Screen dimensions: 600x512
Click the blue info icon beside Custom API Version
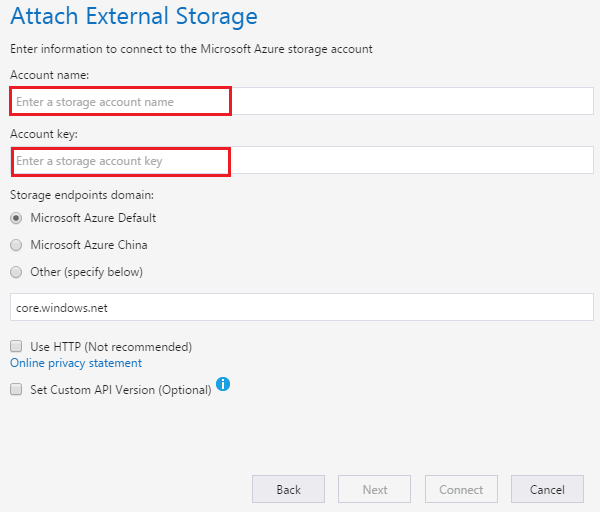click(x=224, y=383)
